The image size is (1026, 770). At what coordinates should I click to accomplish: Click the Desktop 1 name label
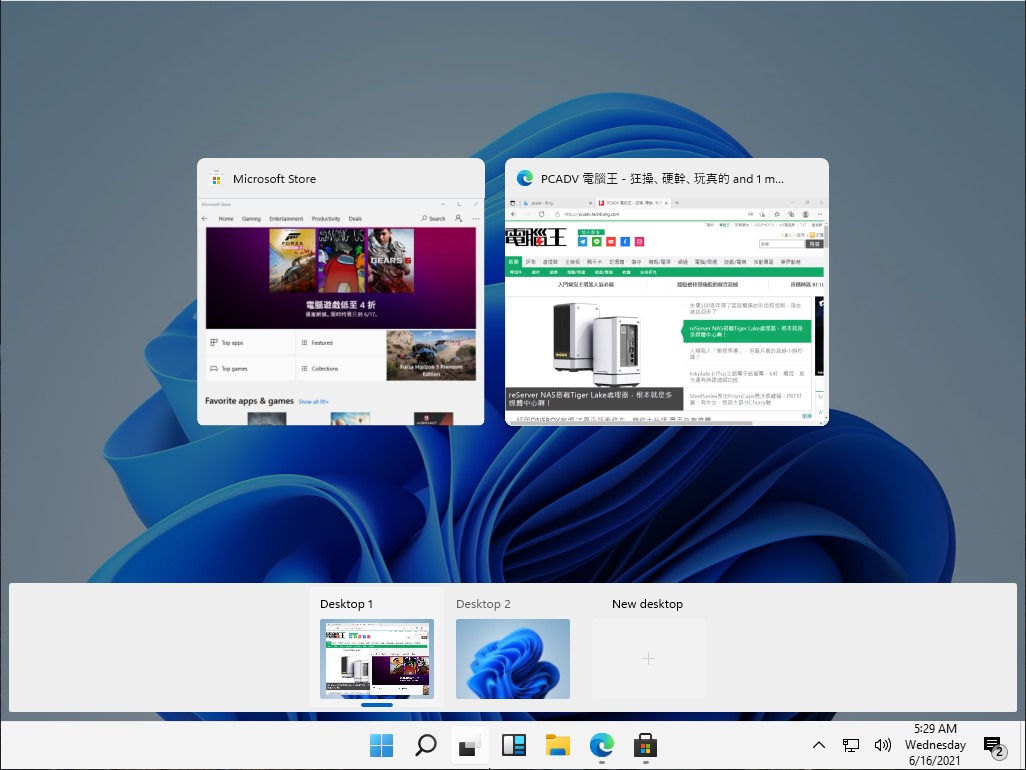pyautogui.click(x=346, y=604)
